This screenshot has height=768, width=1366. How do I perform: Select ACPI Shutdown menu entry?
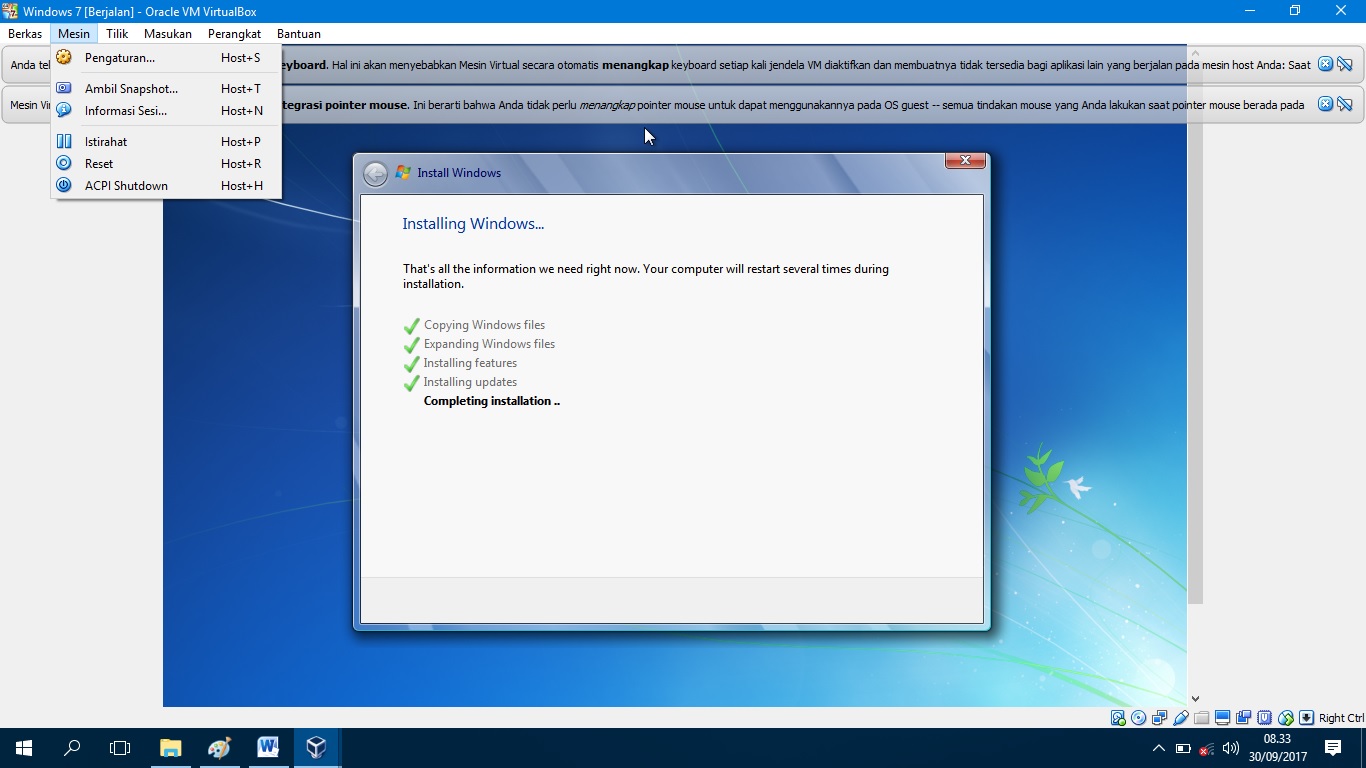click(x=166, y=186)
